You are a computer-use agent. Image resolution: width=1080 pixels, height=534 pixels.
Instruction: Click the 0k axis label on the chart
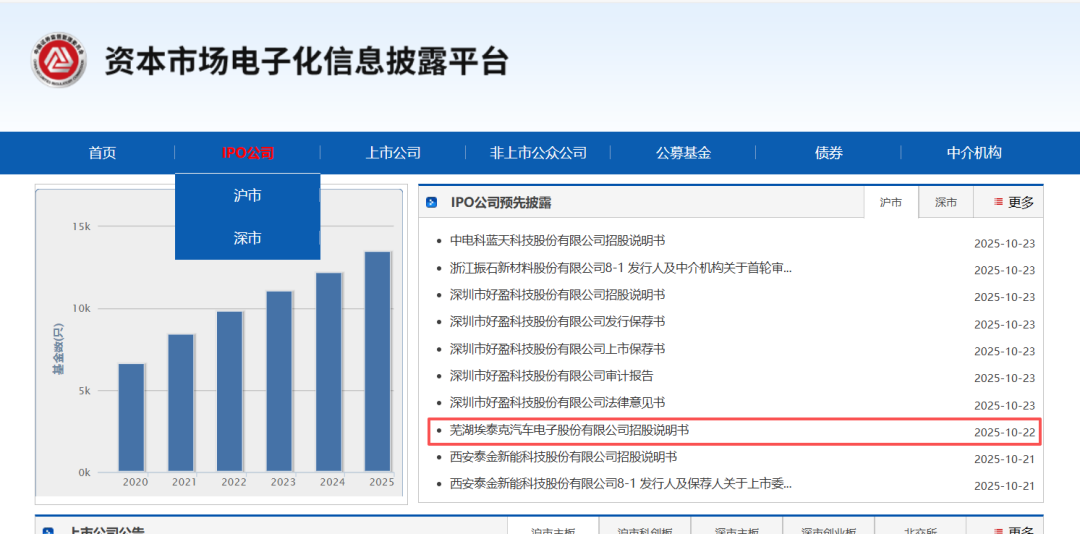pos(84,473)
